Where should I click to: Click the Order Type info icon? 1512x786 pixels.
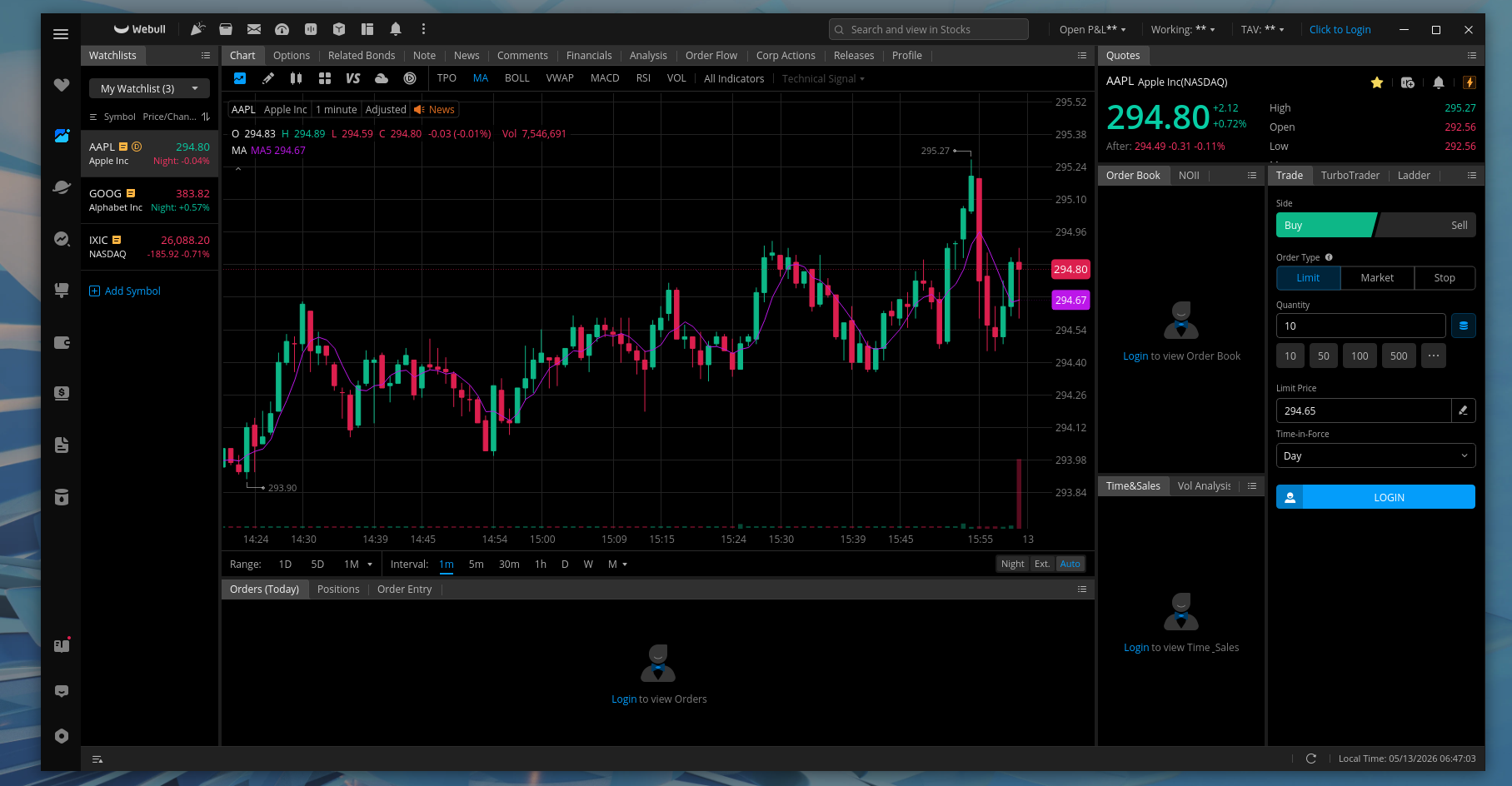point(1329,257)
